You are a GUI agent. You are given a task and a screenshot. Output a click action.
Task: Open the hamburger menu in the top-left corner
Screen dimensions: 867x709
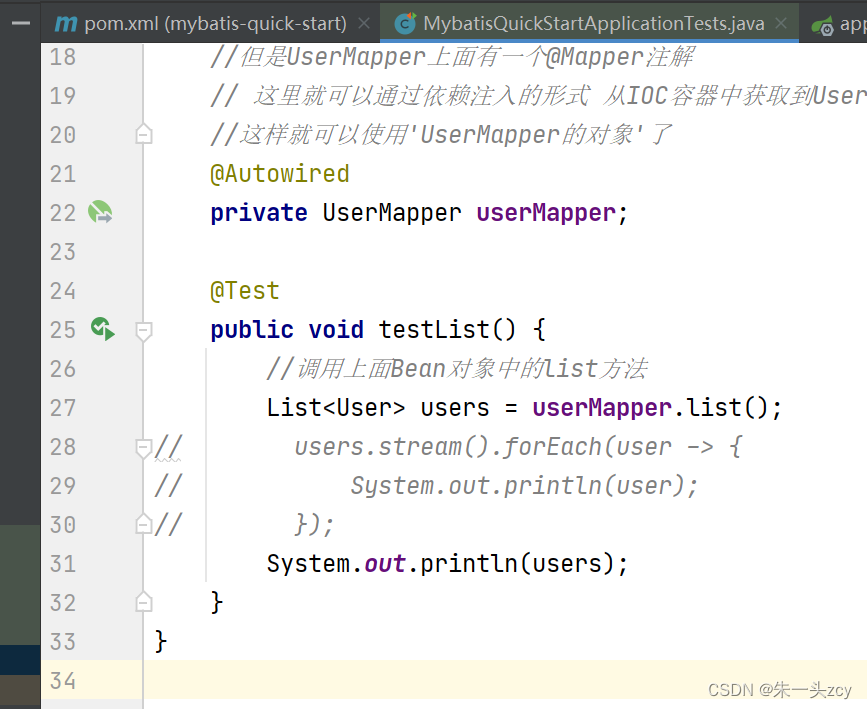point(19,24)
